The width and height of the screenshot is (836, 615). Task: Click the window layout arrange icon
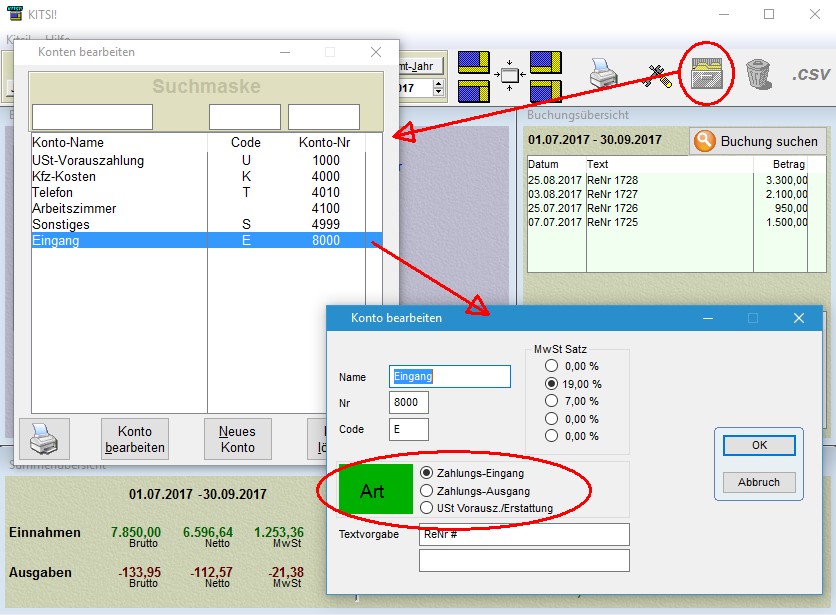(510, 75)
